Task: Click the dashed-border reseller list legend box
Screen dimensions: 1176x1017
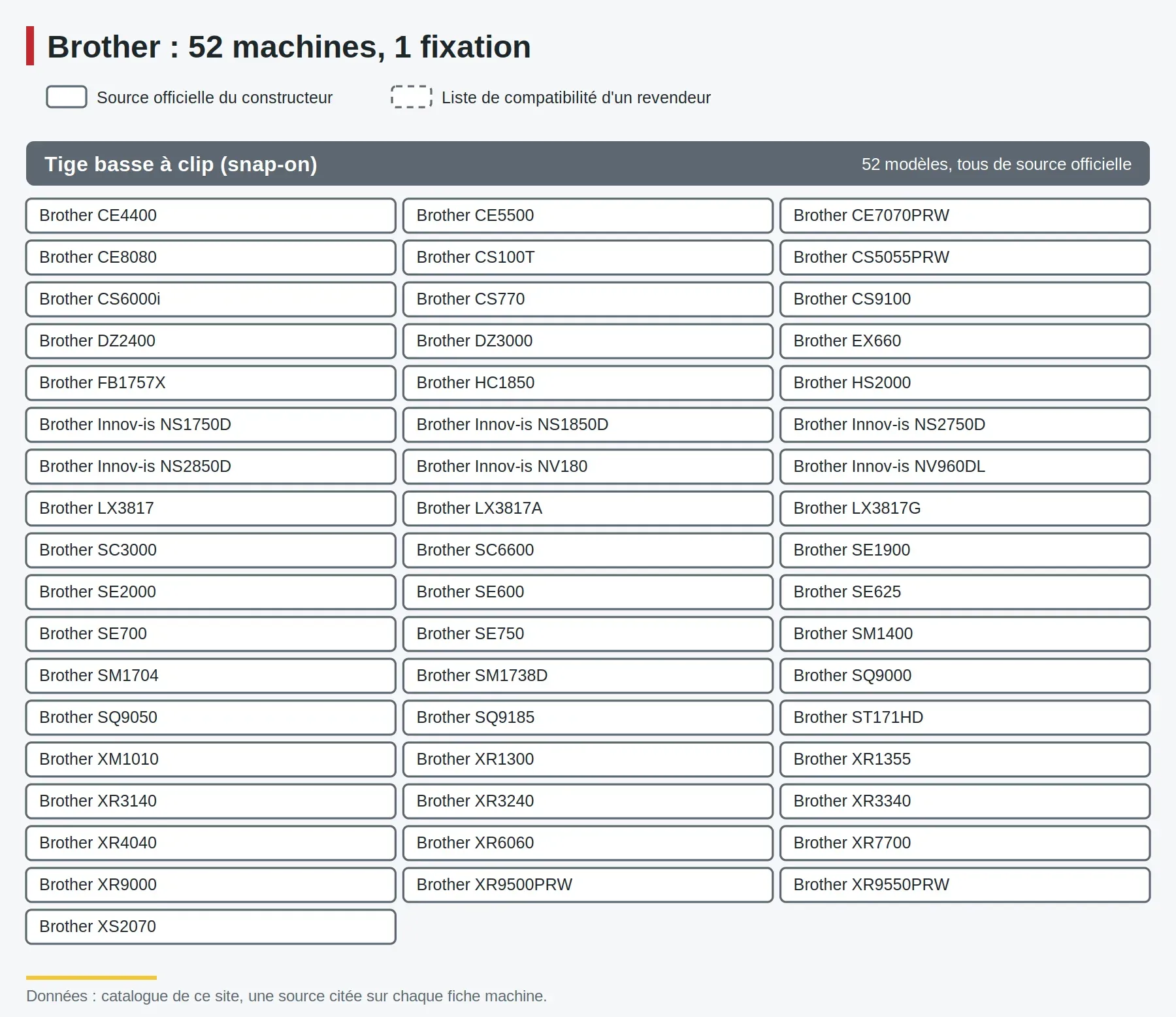Action: pyautogui.click(x=412, y=97)
